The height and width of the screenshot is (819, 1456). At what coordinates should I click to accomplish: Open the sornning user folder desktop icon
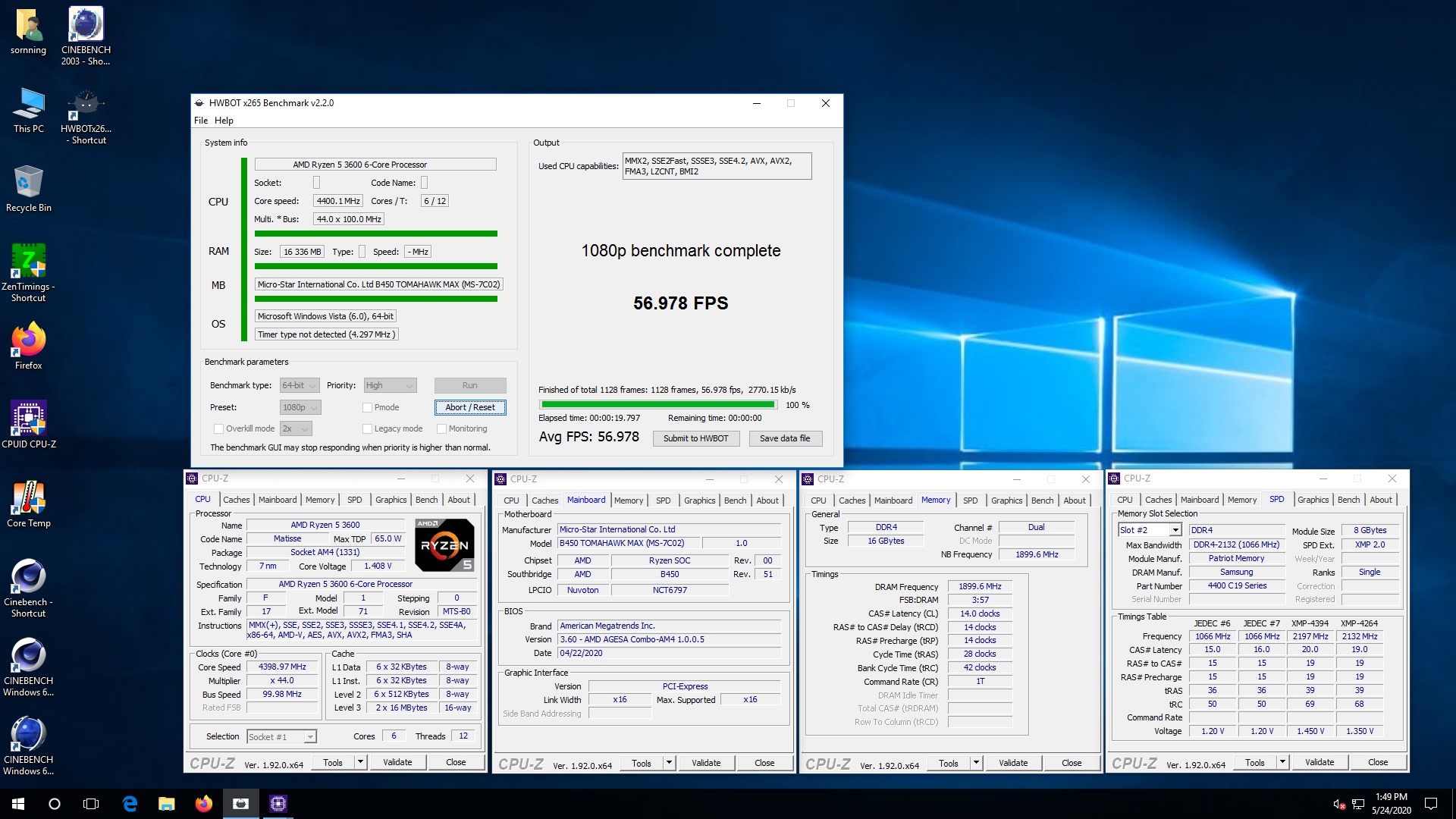[29, 33]
